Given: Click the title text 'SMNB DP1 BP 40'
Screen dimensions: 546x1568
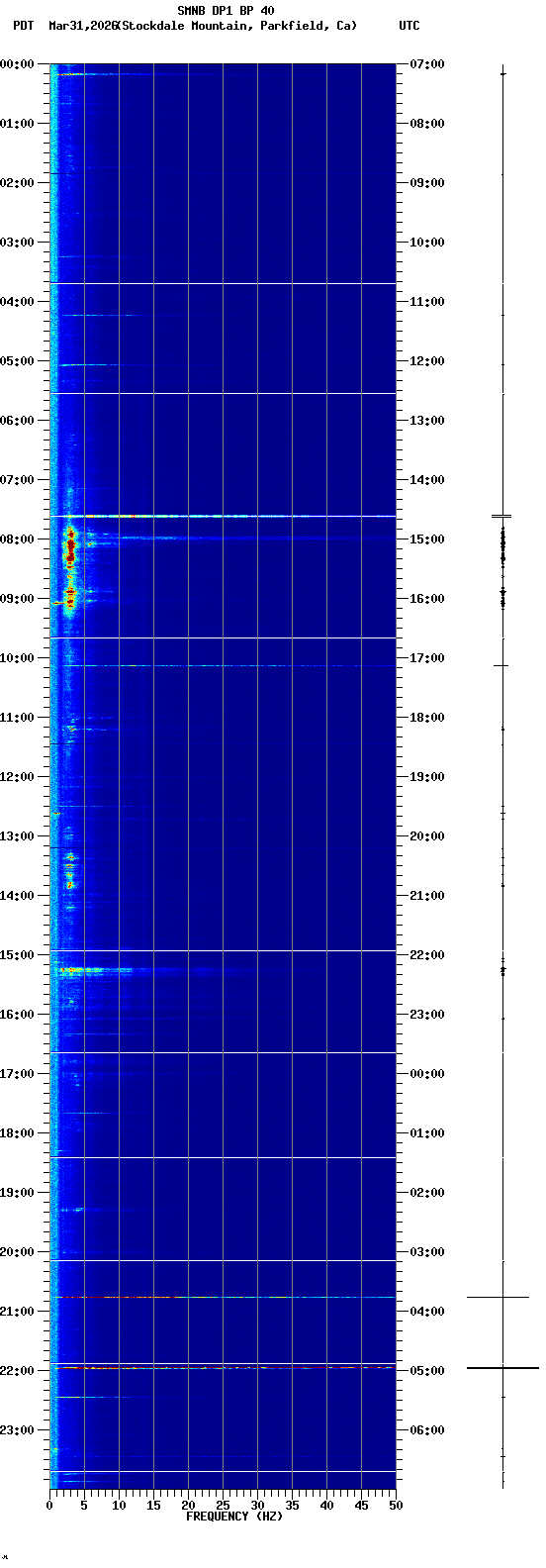Looking at the screenshot, I should click(226, 11).
